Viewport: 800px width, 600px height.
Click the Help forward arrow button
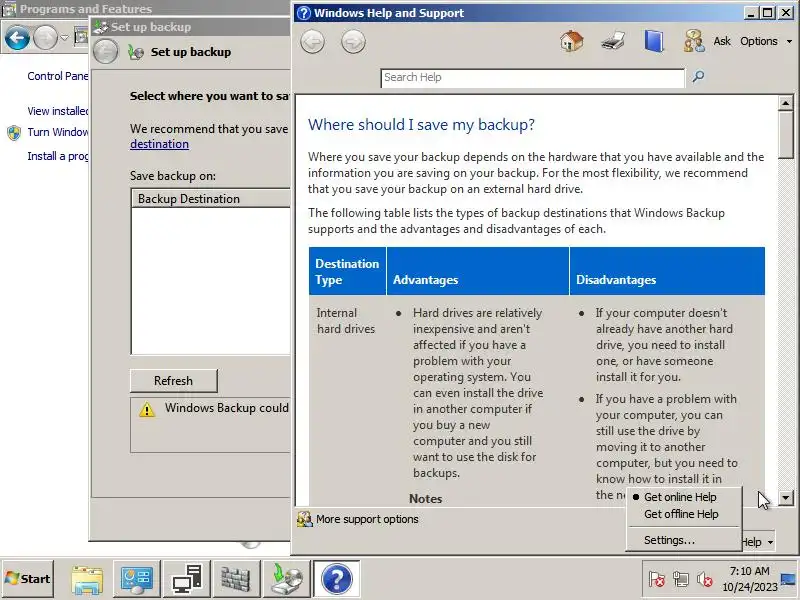click(353, 41)
